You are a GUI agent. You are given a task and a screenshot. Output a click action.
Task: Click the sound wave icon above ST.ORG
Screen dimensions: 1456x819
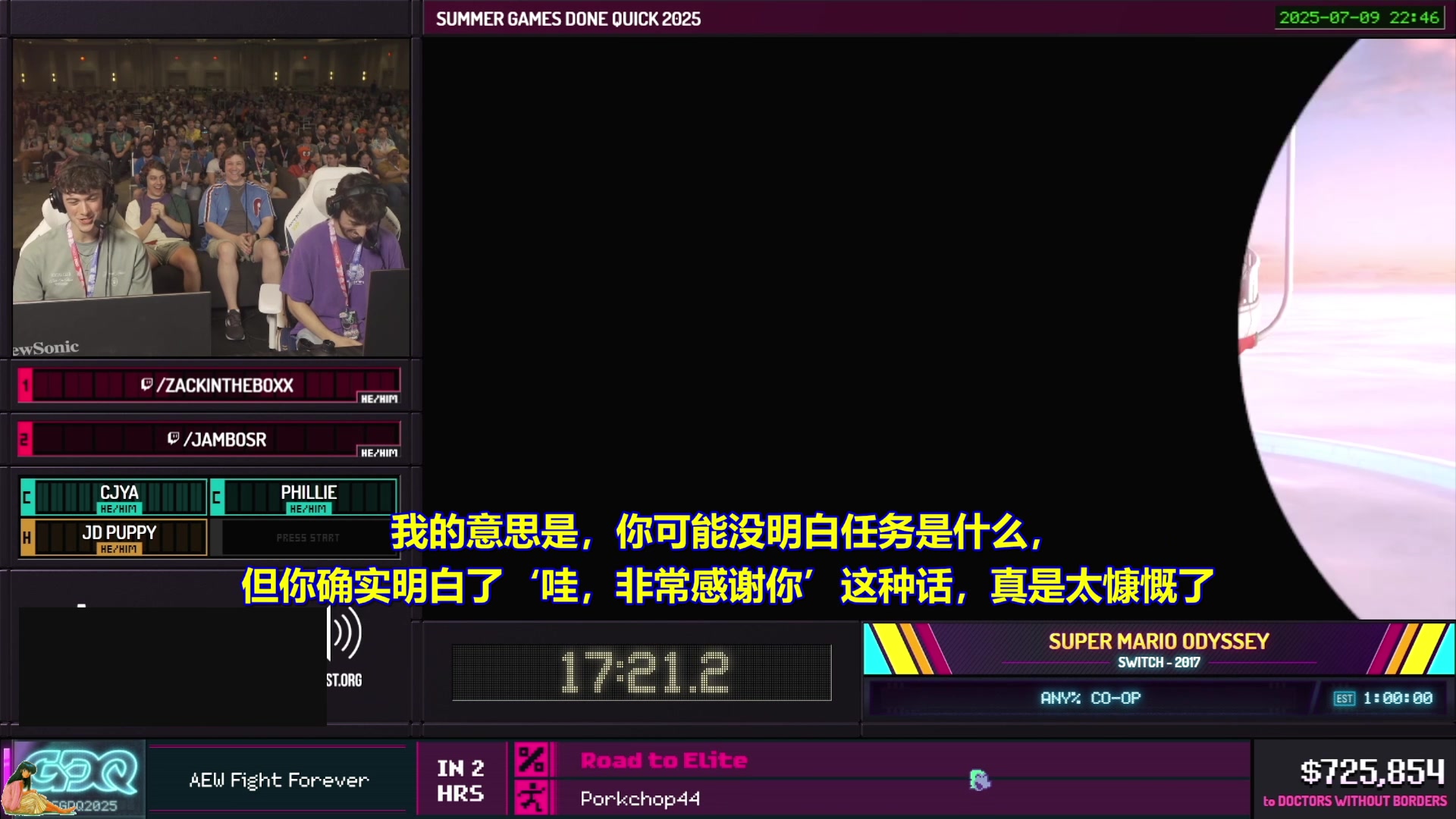[345, 633]
